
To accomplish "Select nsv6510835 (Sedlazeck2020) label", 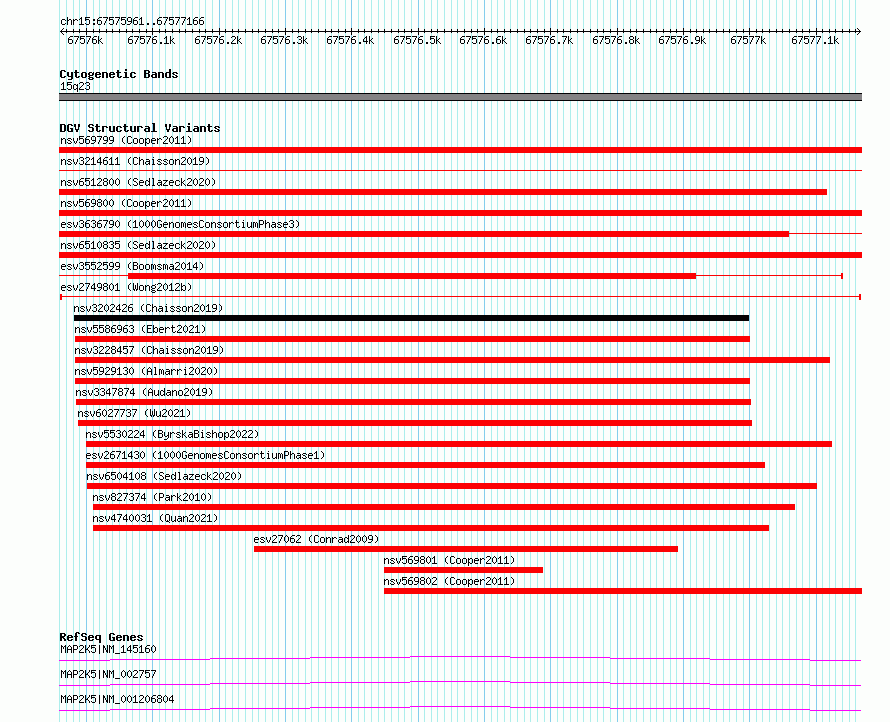I will 138,245.
